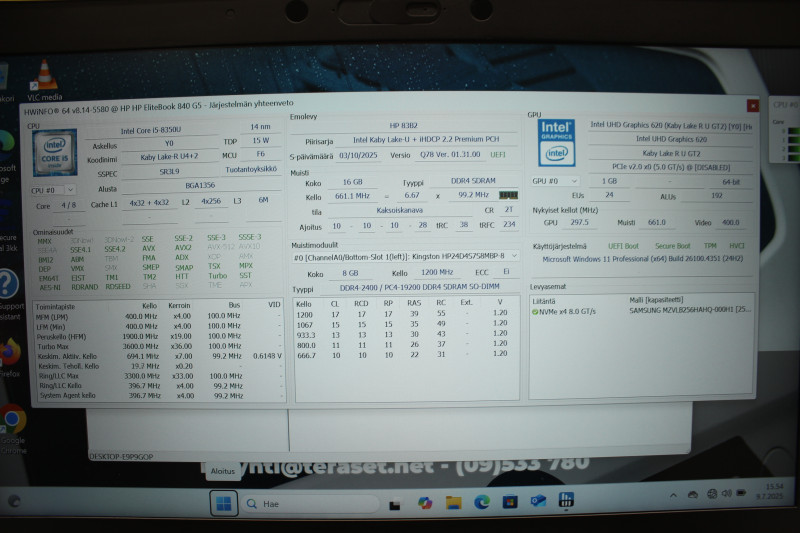Show hidden tray icons chevron
Image resolution: width=800 pixels, height=533 pixels.
(x=673, y=495)
